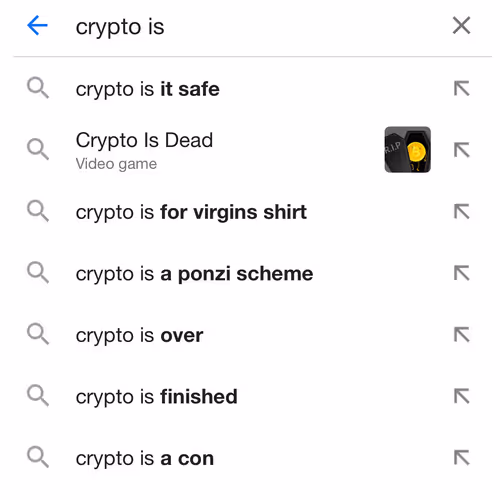
Task: Click magnifier icon beside 'crypto is a con'
Action: click(x=38, y=457)
